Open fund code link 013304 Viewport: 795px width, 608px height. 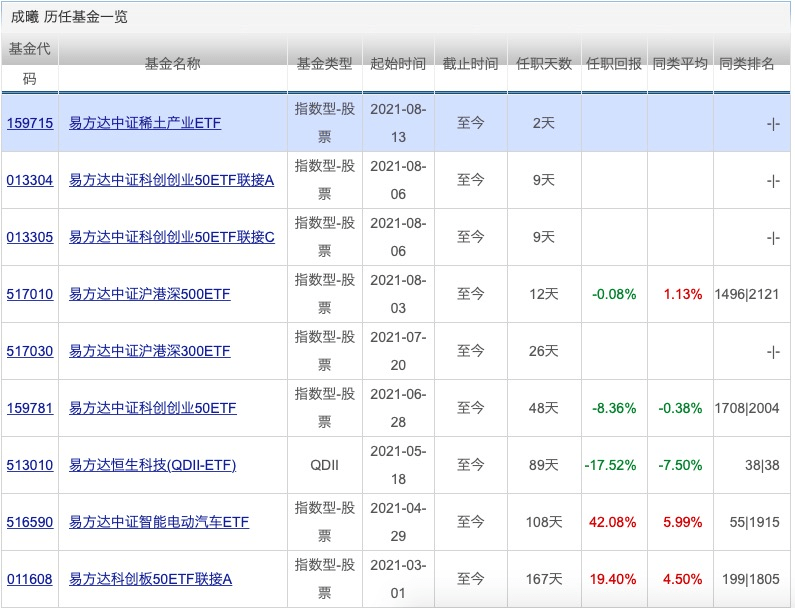(x=30, y=180)
